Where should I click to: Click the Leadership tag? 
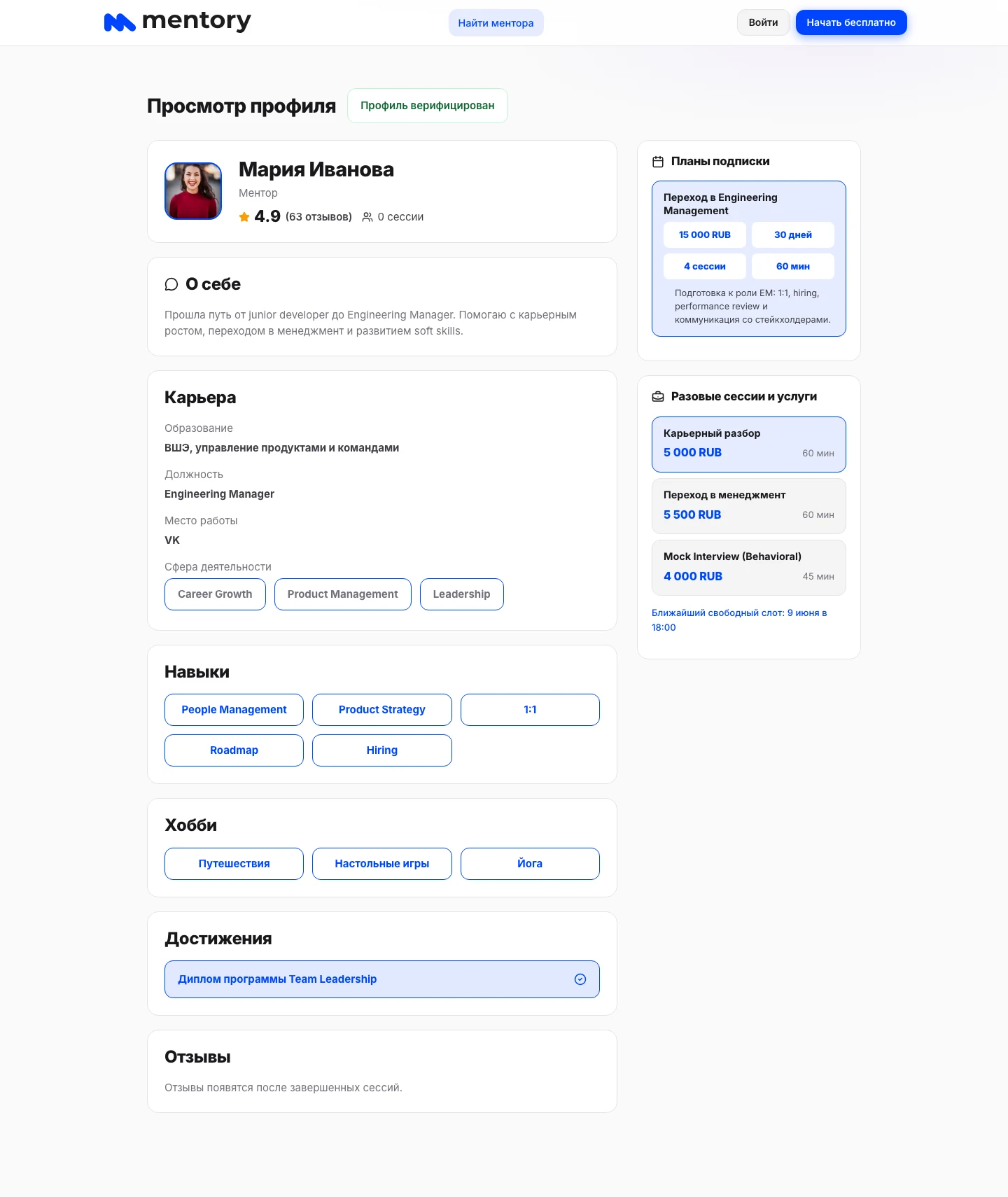462,594
